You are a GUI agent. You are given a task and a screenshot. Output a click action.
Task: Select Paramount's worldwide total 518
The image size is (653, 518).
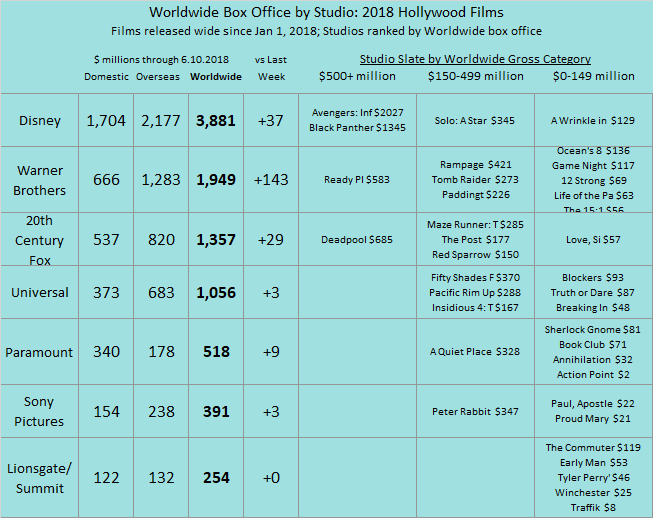coord(216,352)
